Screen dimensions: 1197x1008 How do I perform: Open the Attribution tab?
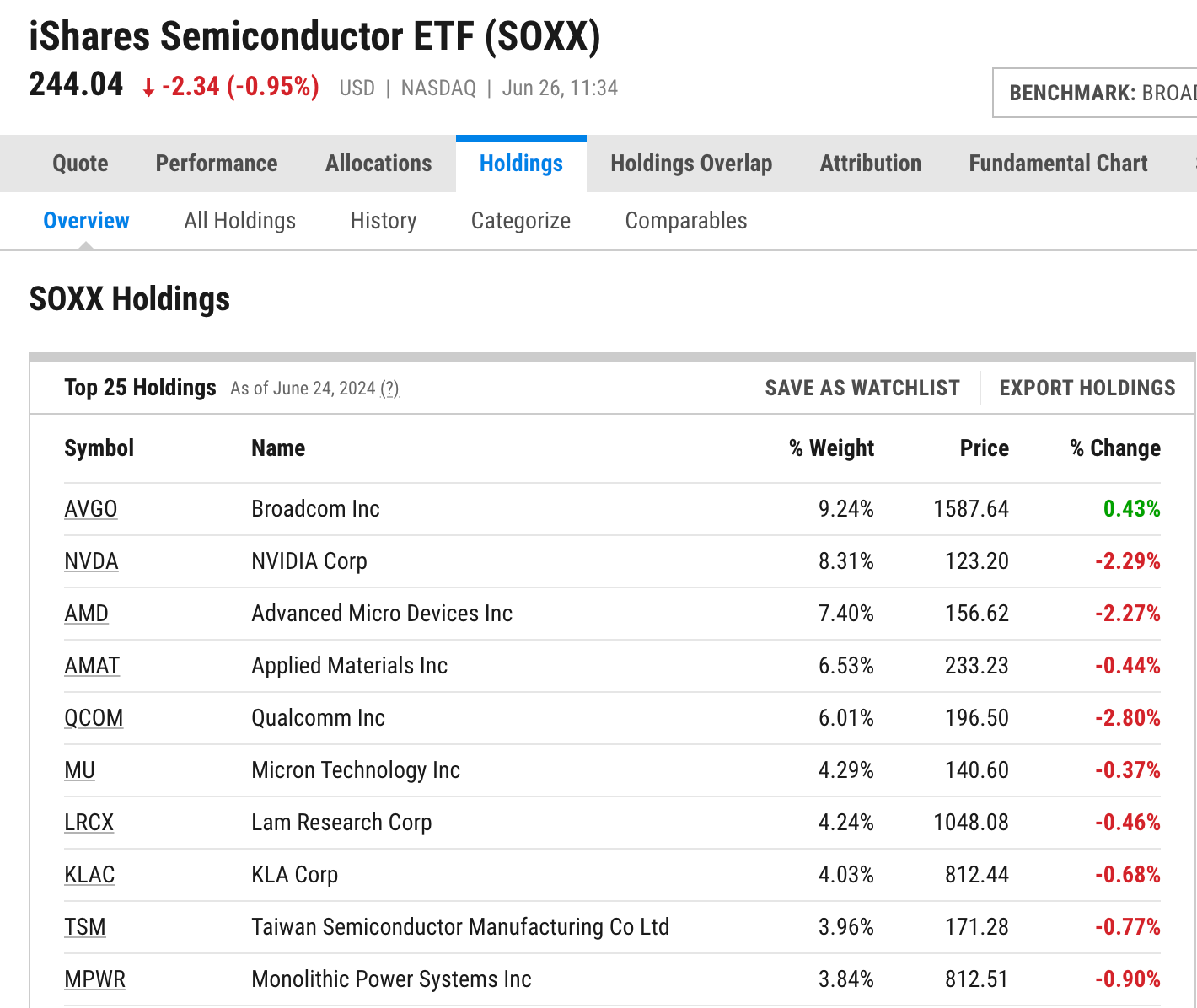871,164
